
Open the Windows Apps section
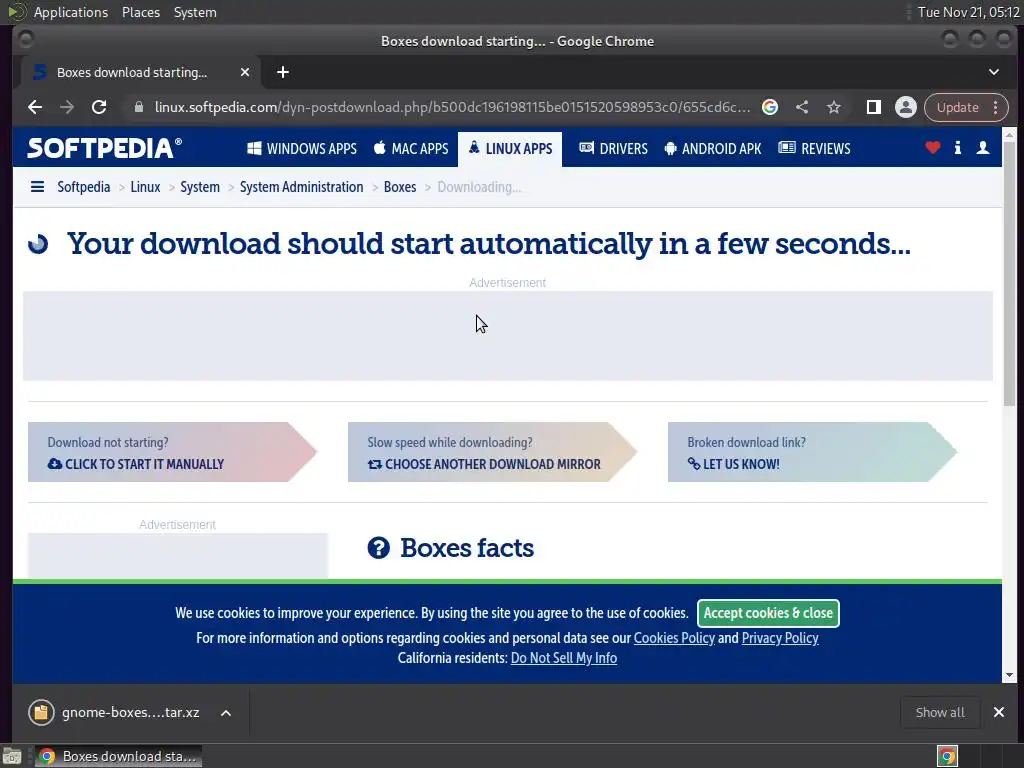coord(302,148)
